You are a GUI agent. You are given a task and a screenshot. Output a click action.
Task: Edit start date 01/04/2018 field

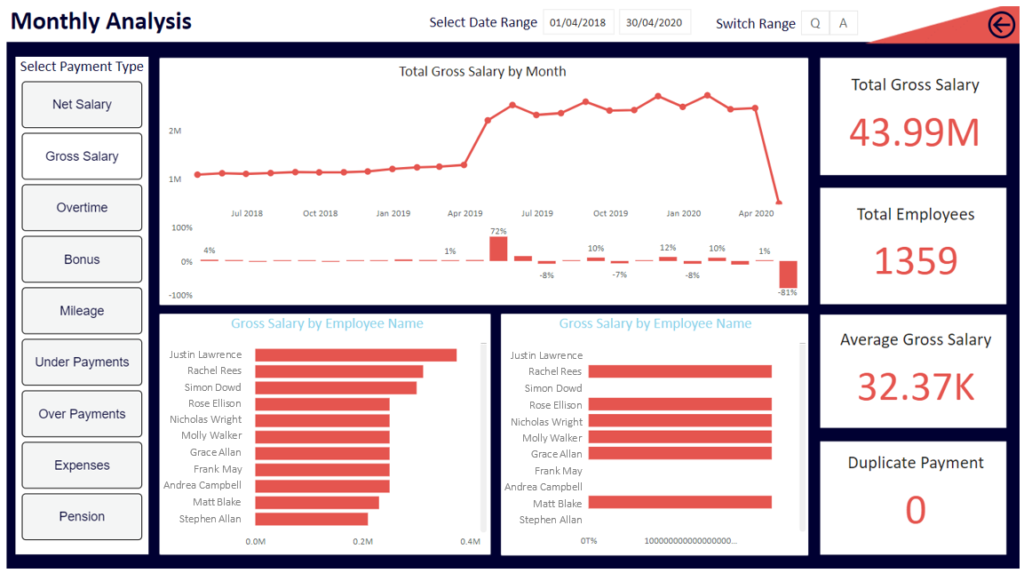tap(579, 23)
